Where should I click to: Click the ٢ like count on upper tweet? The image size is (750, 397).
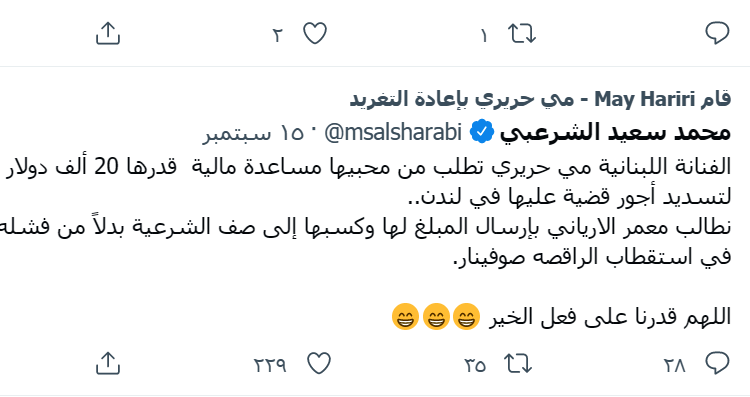[278, 35]
